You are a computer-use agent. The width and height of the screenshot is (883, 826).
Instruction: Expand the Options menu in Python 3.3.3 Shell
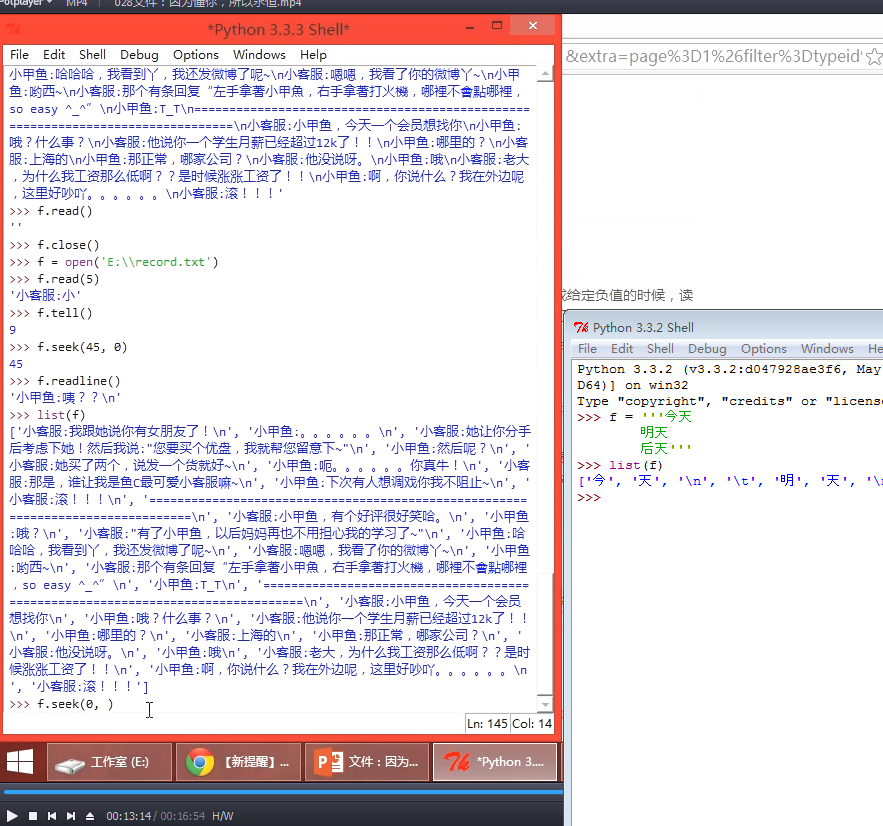coord(195,54)
